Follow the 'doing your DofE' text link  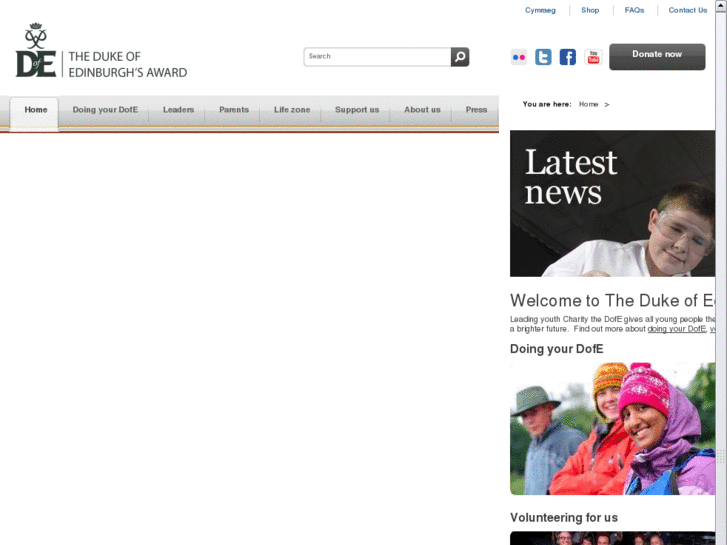(676, 329)
